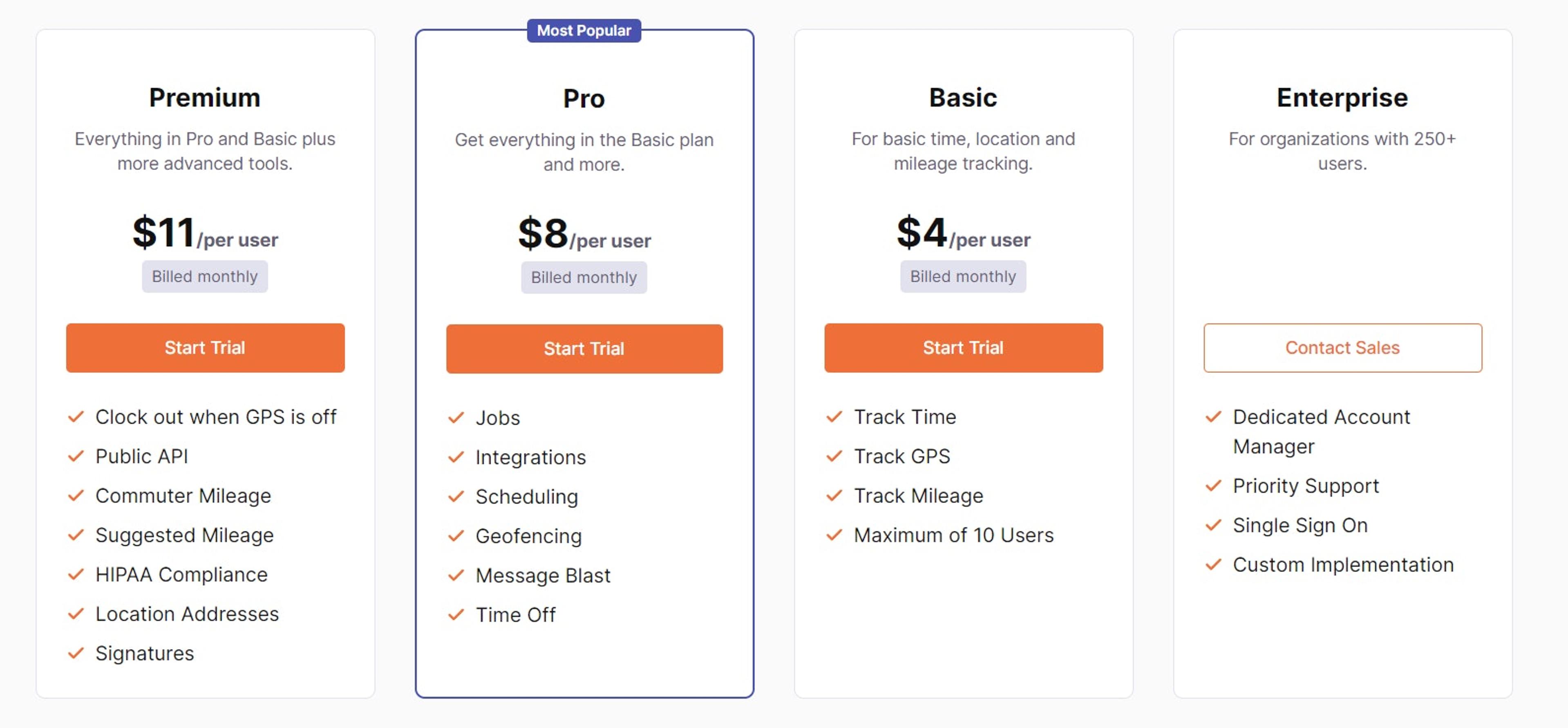Click the checkmark next to Geofencing
Image resolution: width=1568 pixels, height=728 pixels.
coord(456,535)
